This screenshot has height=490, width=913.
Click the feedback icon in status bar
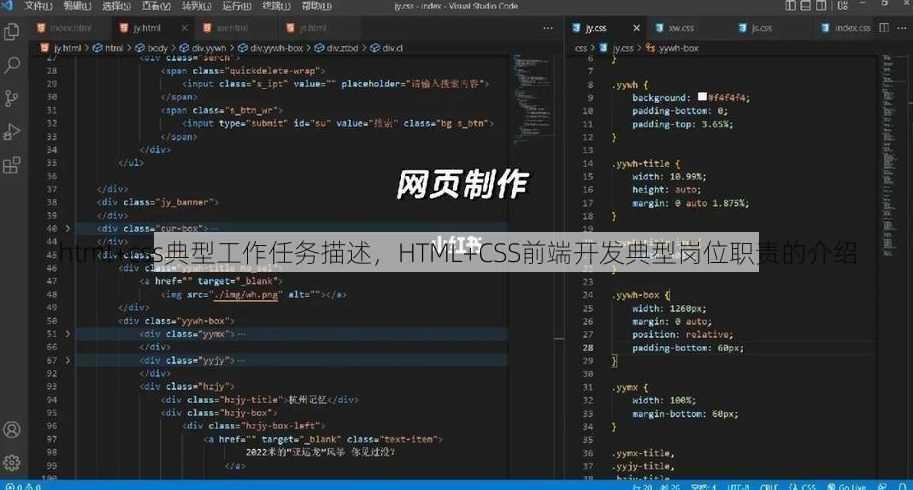pyautogui.click(x=883, y=486)
